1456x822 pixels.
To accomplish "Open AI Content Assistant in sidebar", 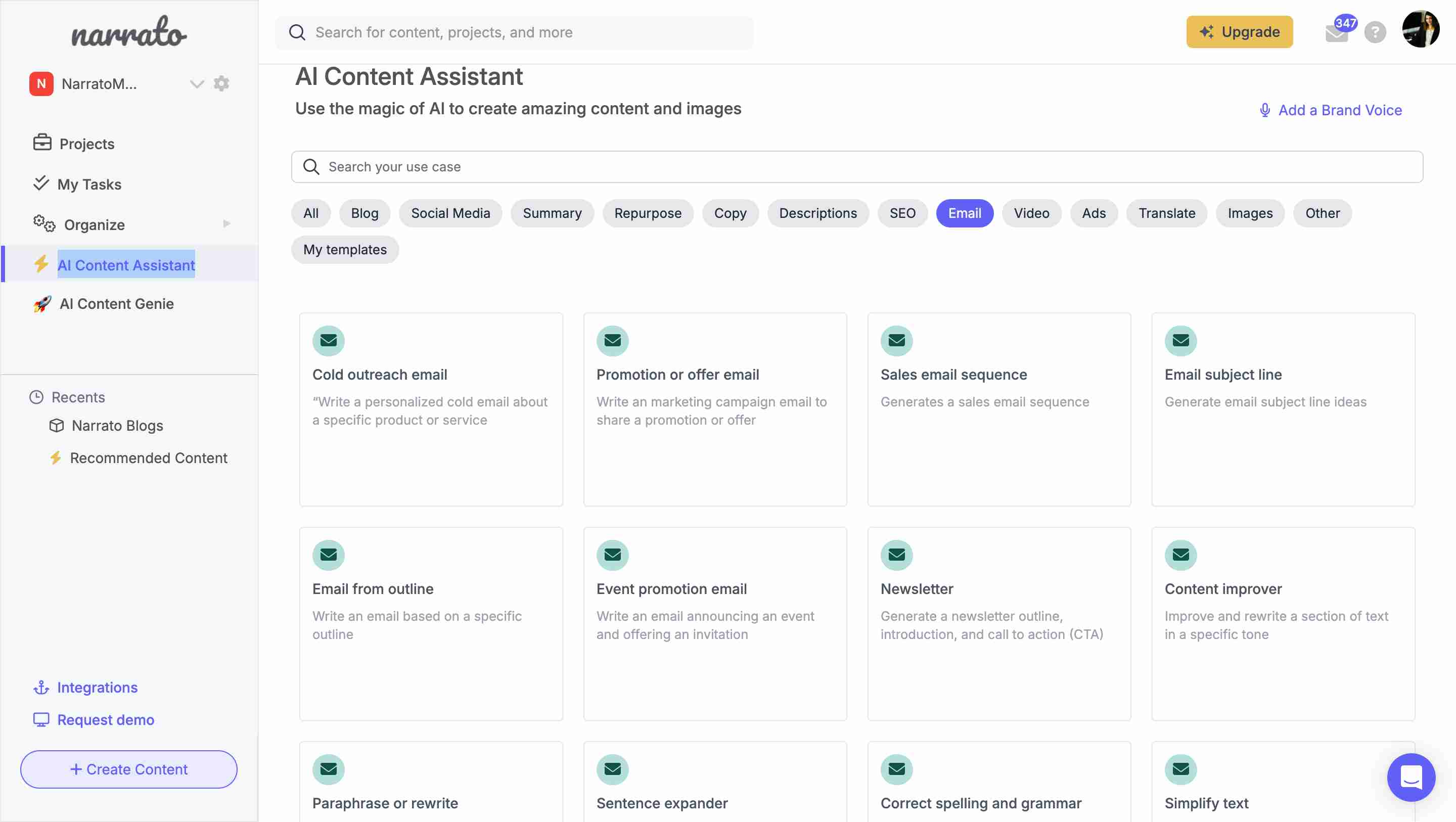I will (x=129, y=264).
